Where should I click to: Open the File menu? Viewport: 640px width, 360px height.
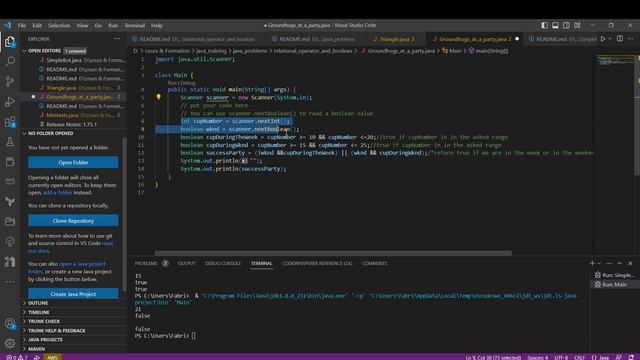22,25
